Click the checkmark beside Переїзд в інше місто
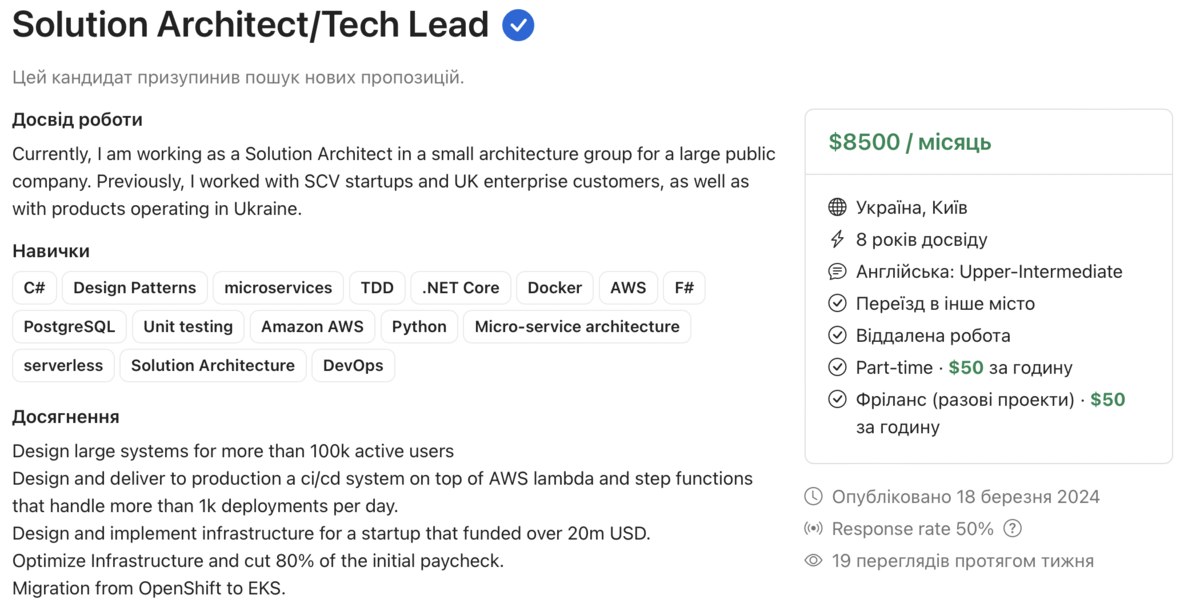 tap(838, 304)
